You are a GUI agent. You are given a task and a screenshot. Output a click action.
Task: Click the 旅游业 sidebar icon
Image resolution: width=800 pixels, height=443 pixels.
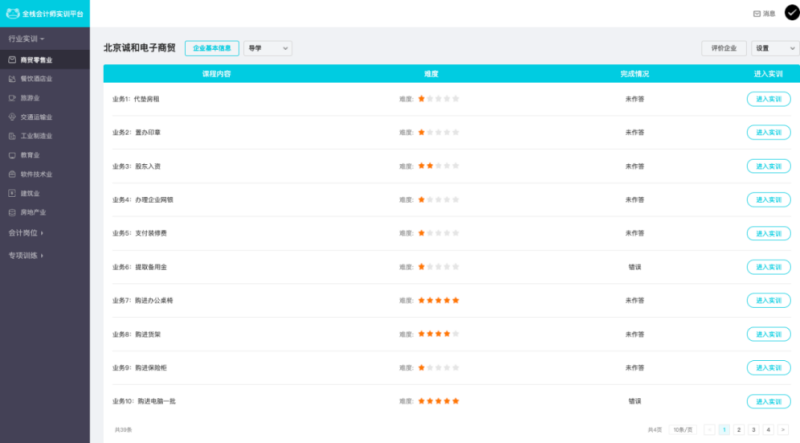pos(12,97)
